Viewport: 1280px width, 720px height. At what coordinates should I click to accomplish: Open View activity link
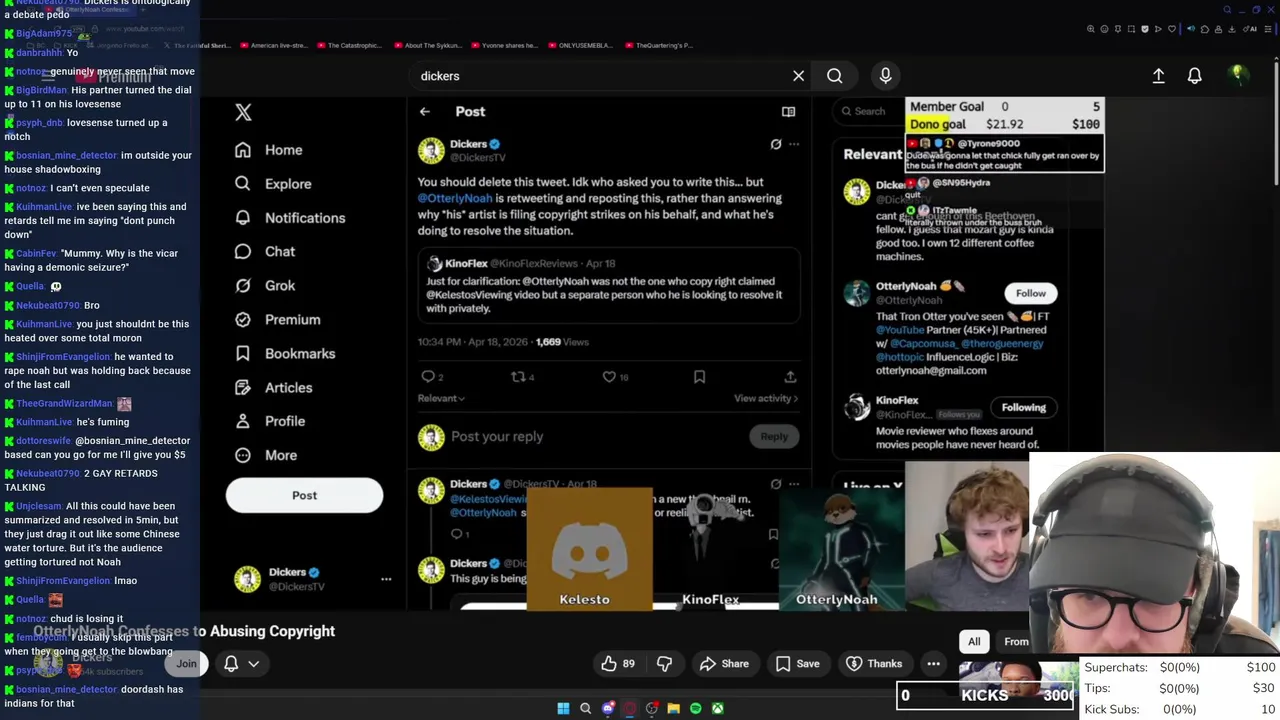[766, 398]
